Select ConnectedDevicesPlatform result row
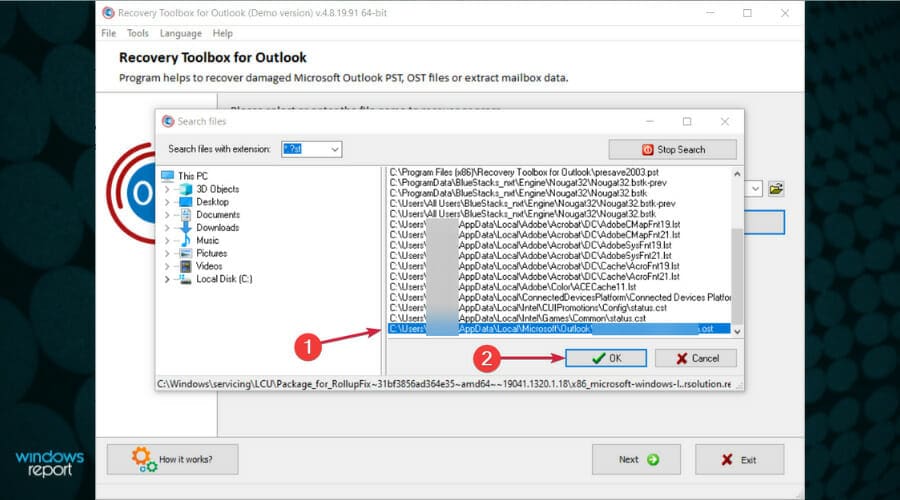 pyautogui.click(x=560, y=297)
